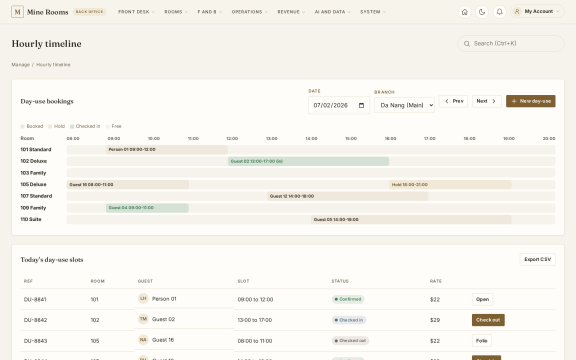Viewport: 576px width, 360px height.
Task: Click the Status column header
Action: coord(340,281)
